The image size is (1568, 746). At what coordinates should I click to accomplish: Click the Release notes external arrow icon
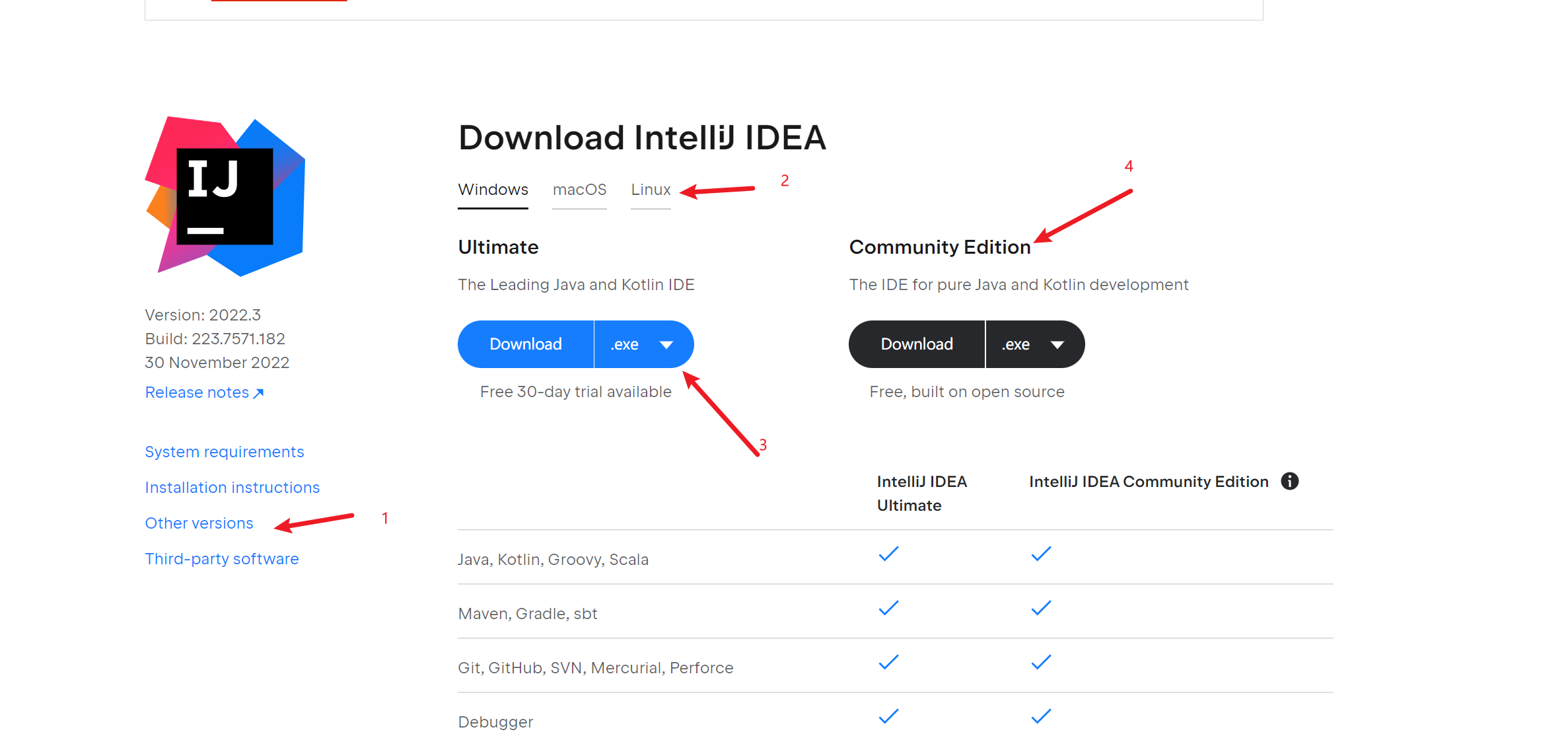(259, 393)
